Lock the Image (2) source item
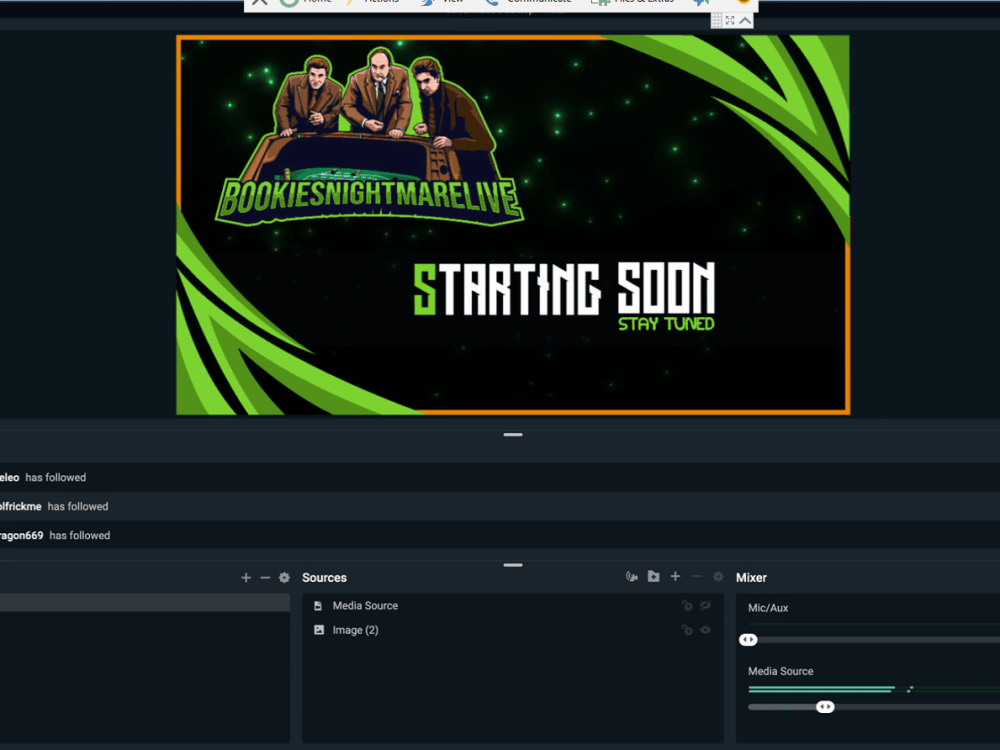1000x750 pixels. click(x=687, y=630)
